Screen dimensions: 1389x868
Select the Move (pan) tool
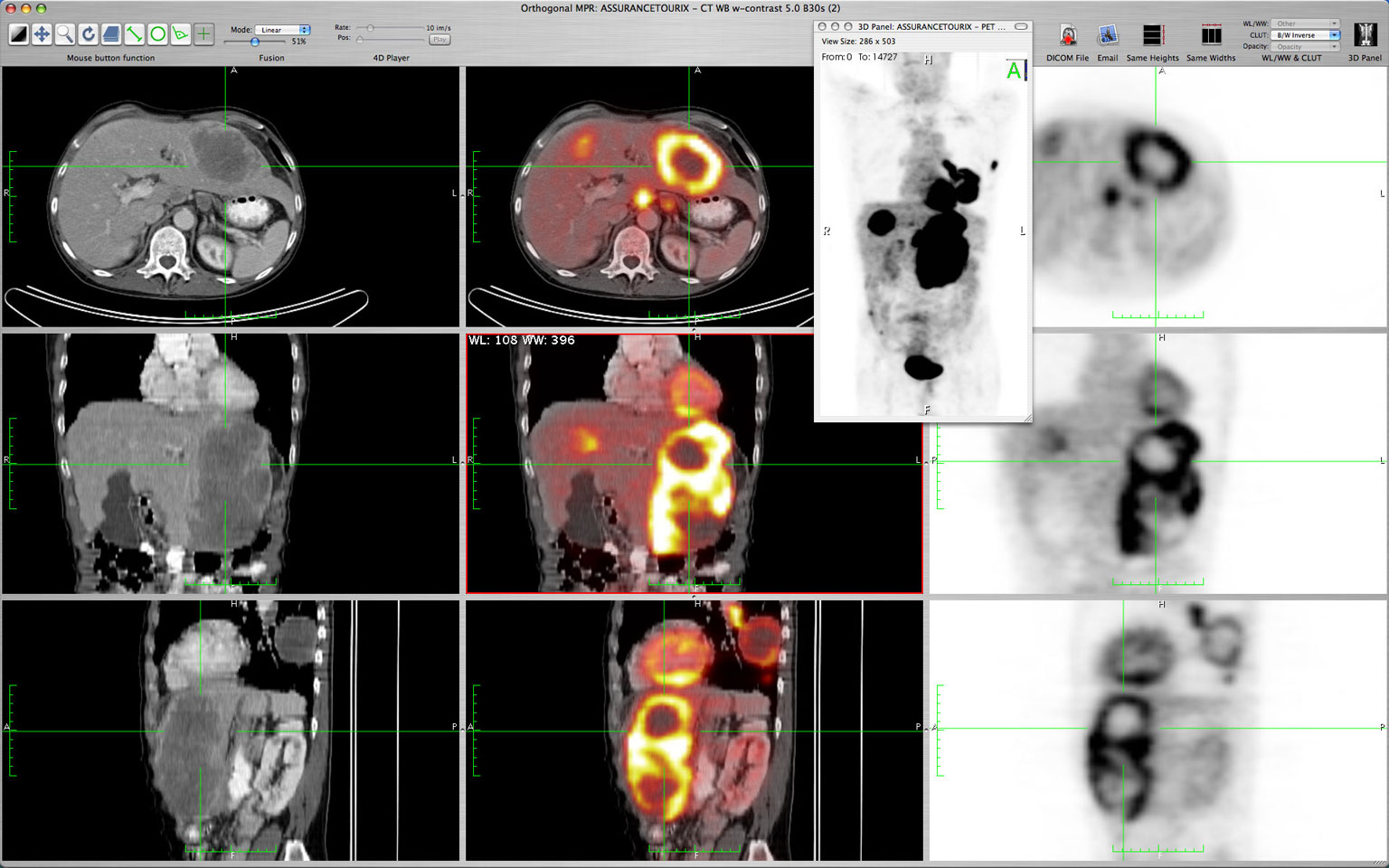[x=42, y=34]
